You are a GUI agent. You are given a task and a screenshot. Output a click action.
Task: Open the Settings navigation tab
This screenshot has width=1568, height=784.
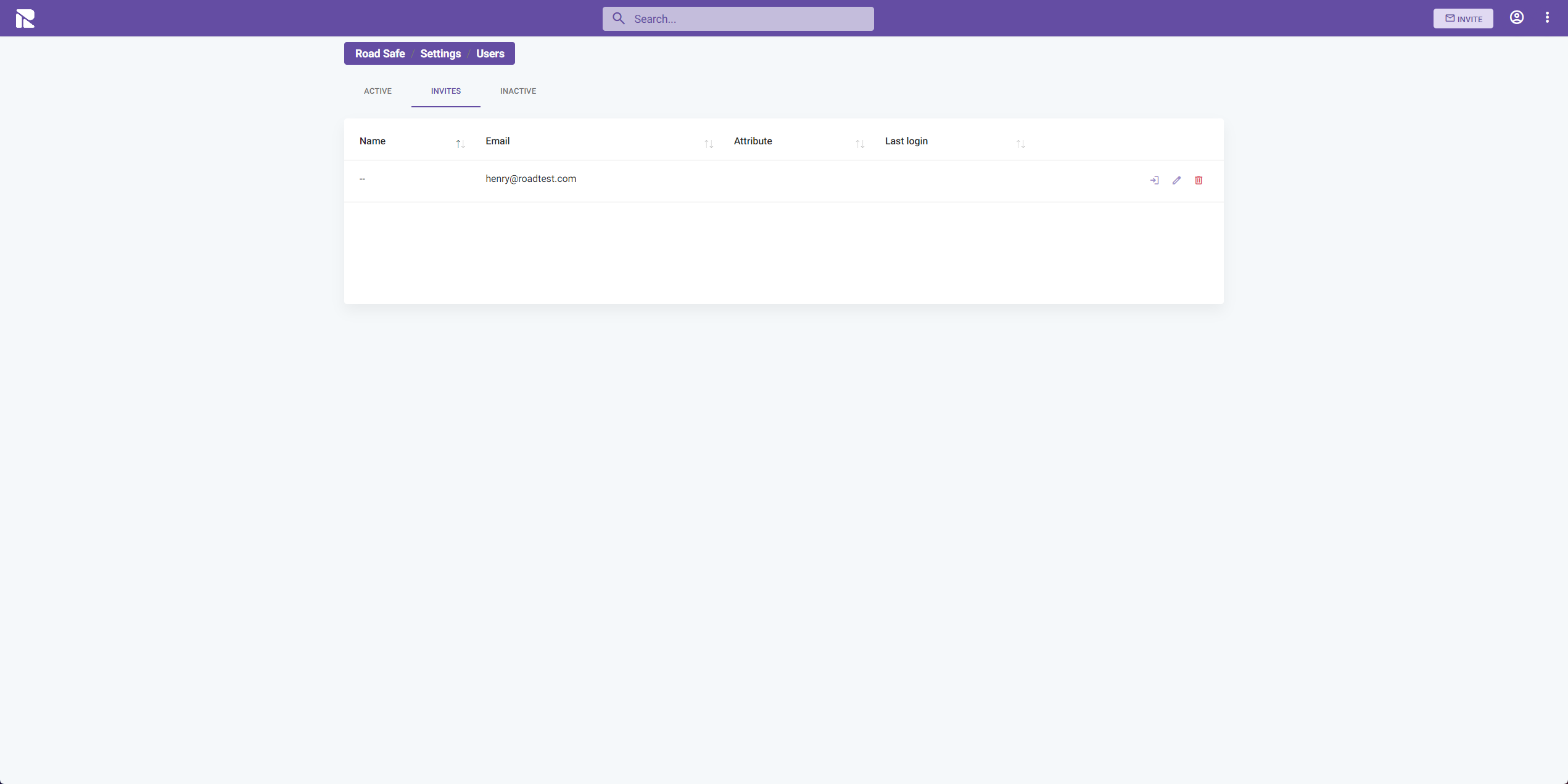[440, 53]
